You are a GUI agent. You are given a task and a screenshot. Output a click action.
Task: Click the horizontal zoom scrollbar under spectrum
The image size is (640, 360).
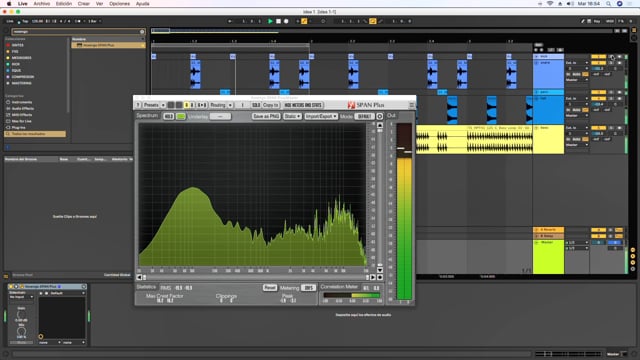pyautogui.click(x=256, y=278)
